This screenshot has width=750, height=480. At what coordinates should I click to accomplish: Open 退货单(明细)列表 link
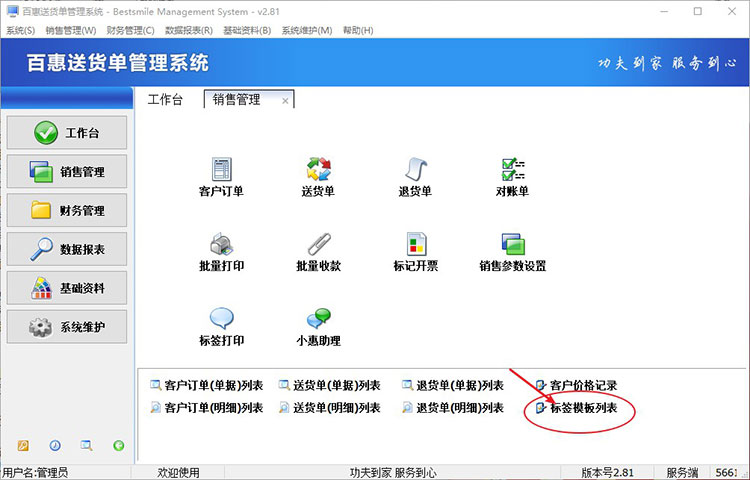point(453,408)
